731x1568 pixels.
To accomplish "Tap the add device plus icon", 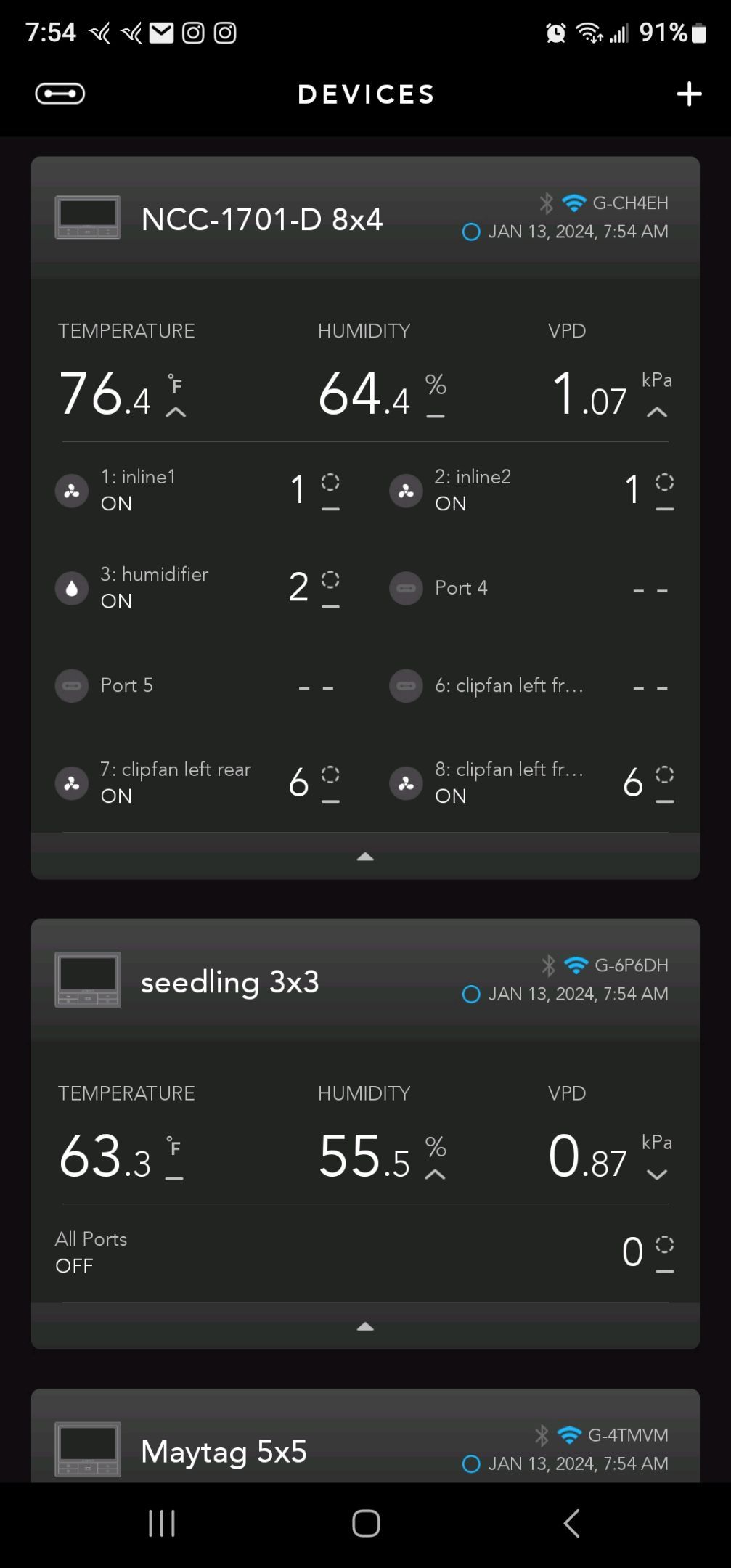I will click(x=689, y=94).
